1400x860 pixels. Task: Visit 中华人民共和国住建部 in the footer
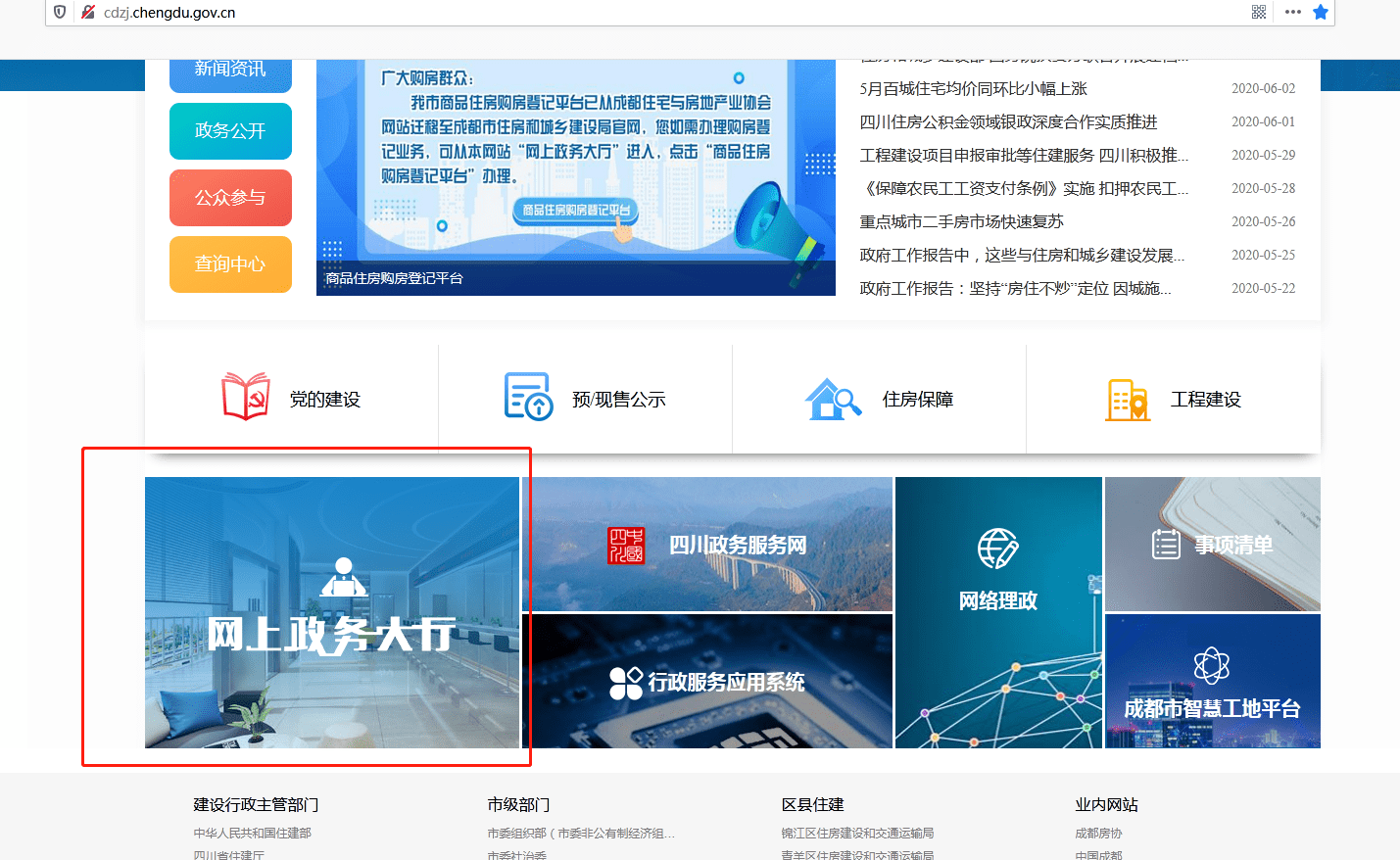pos(255,834)
